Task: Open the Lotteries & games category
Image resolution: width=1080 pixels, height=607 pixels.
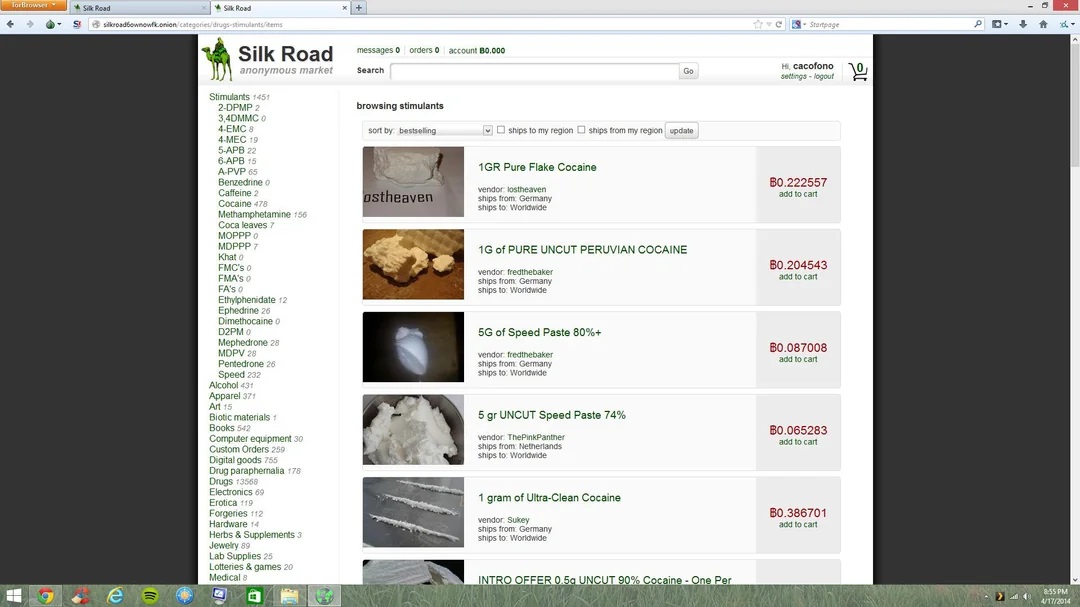Action: [x=245, y=567]
